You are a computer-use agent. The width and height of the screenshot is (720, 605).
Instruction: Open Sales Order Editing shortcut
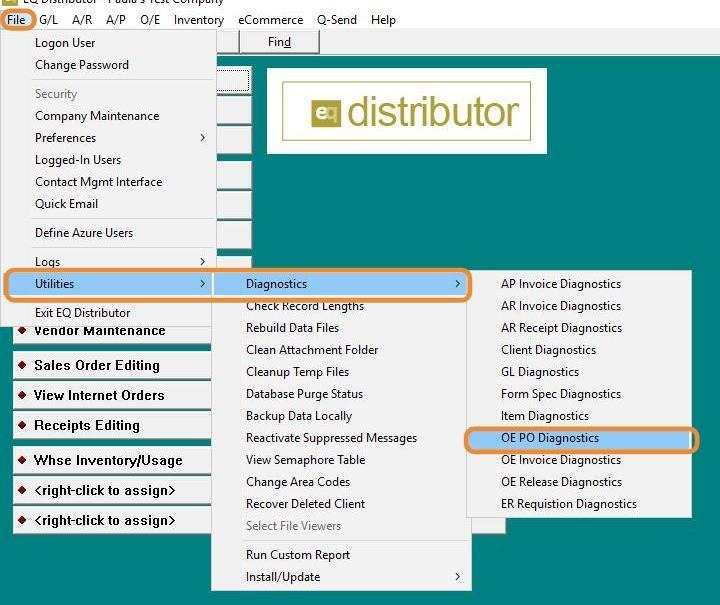(112, 365)
